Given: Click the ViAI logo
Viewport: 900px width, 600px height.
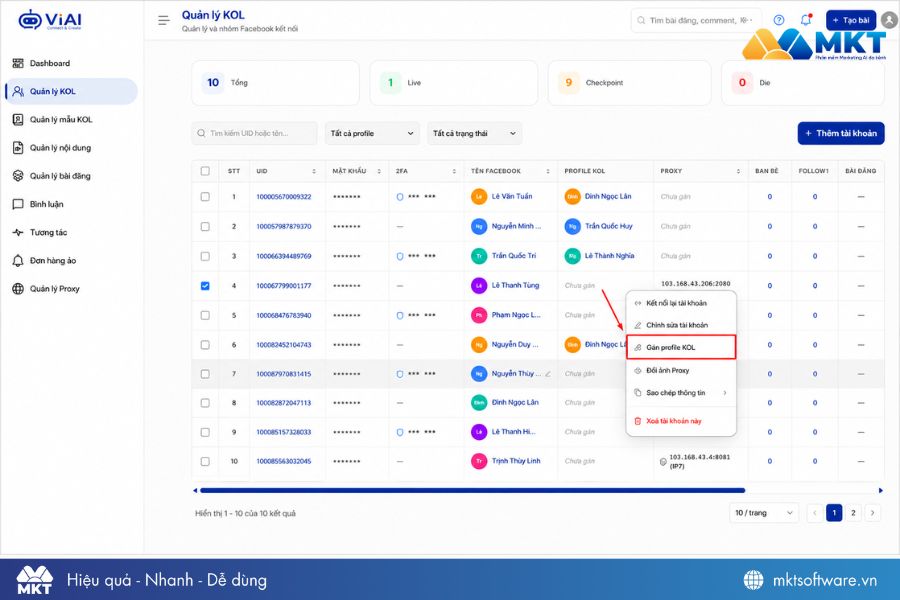Looking at the screenshot, I should pyautogui.click(x=50, y=20).
